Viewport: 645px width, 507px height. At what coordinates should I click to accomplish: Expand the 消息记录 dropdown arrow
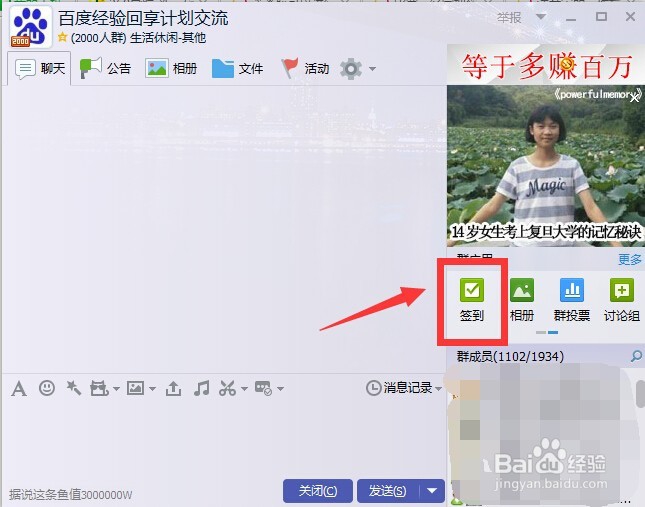(x=438, y=389)
